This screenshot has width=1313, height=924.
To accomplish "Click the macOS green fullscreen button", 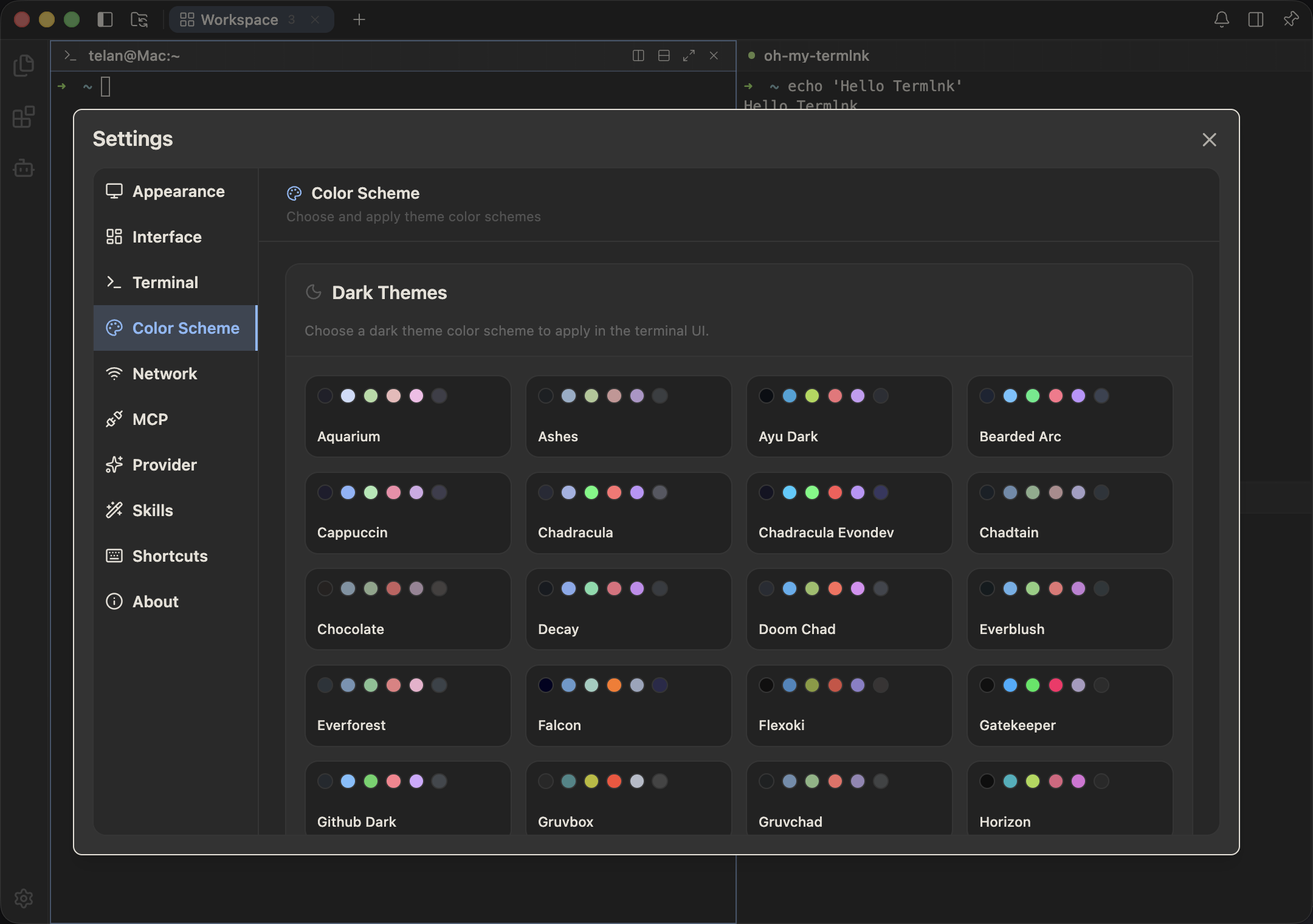I will (x=72, y=19).
